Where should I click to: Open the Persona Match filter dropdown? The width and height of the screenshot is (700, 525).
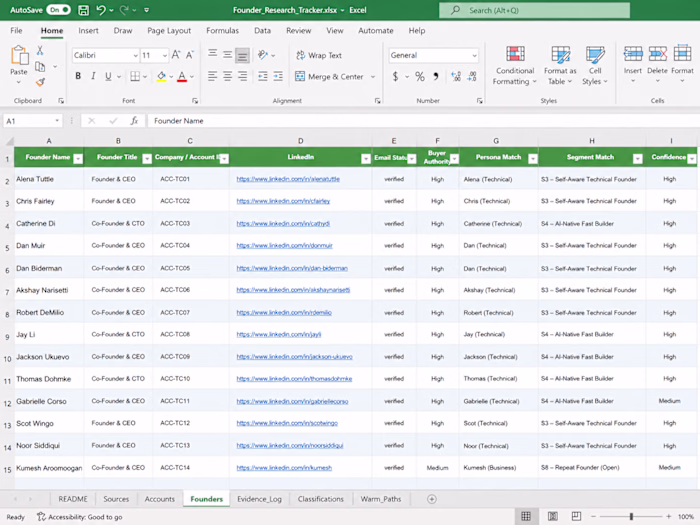(533, 158)
